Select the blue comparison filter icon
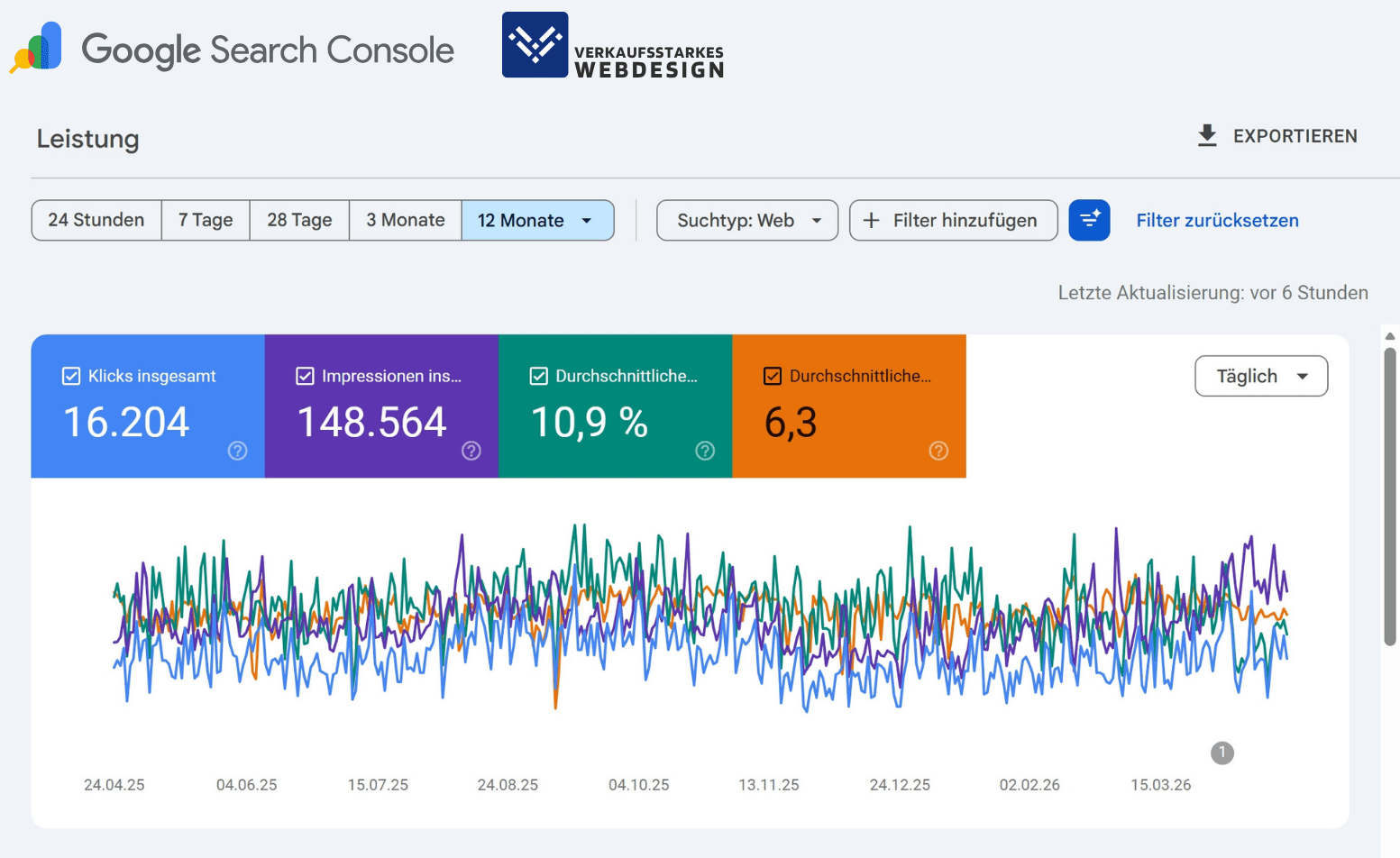 click(x=1090, y=220)
